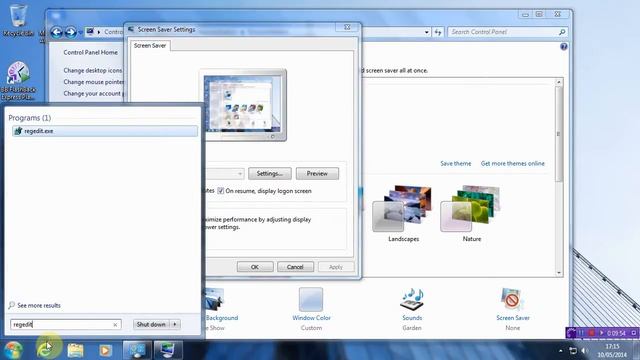This screenshot has width=640, height=360.
Task: Cancel the Screen Saver Settings dialog
Action: coord(295,267)
